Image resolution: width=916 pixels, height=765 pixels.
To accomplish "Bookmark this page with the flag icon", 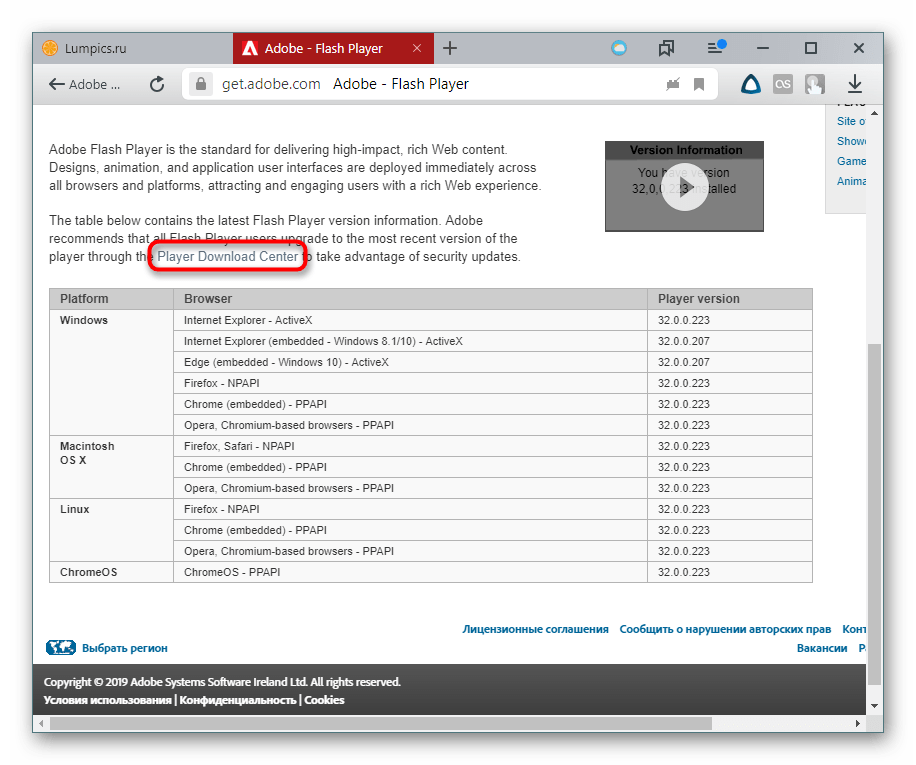I will (x=699, y=85).
